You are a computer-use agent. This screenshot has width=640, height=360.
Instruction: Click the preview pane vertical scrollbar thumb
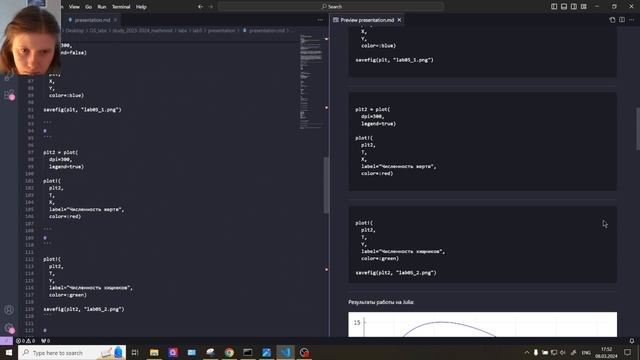pos(638,129)
